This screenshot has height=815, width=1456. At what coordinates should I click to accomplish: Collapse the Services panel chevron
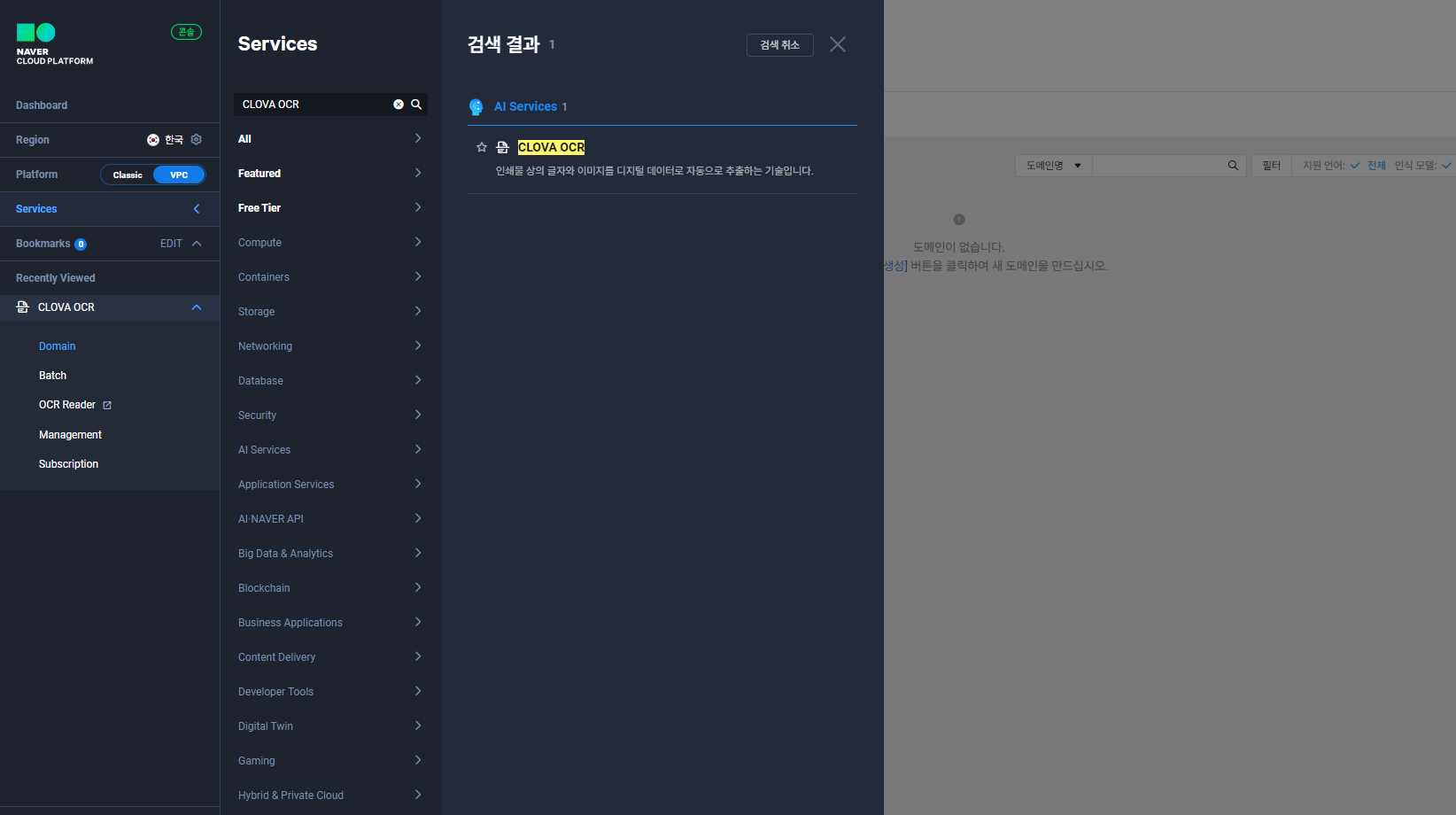[197, 209]
